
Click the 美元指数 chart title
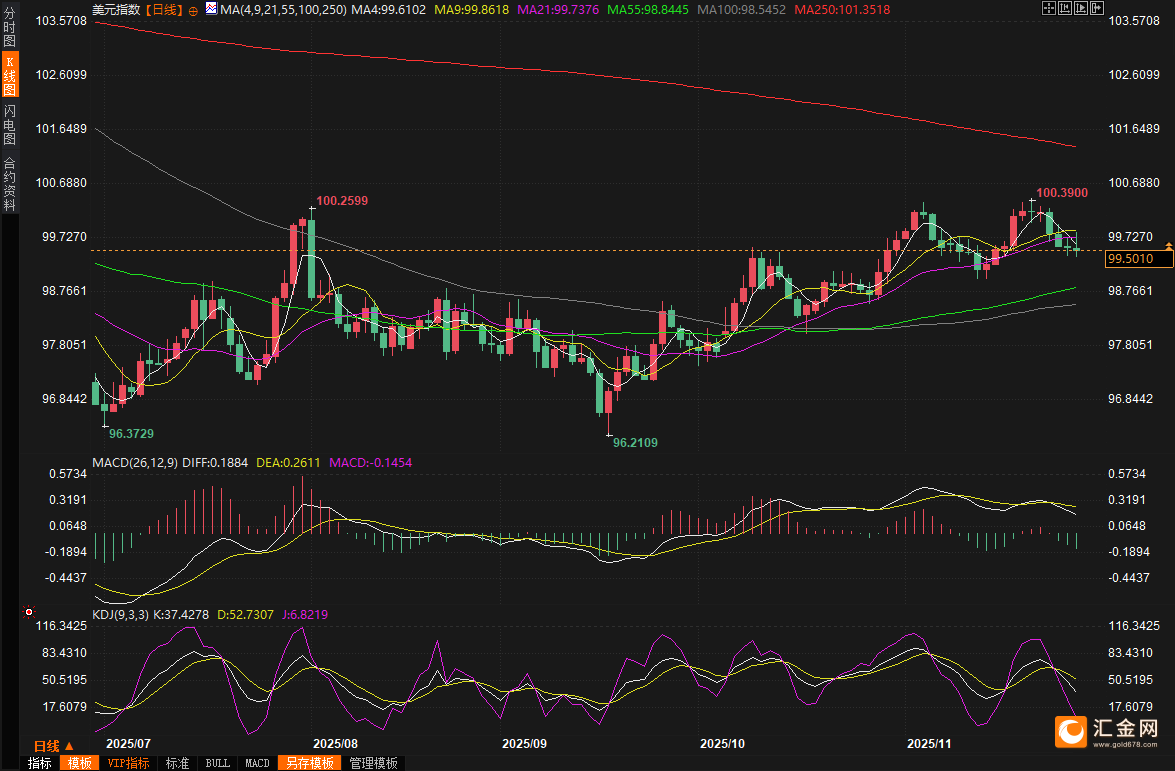click(116, 10)
